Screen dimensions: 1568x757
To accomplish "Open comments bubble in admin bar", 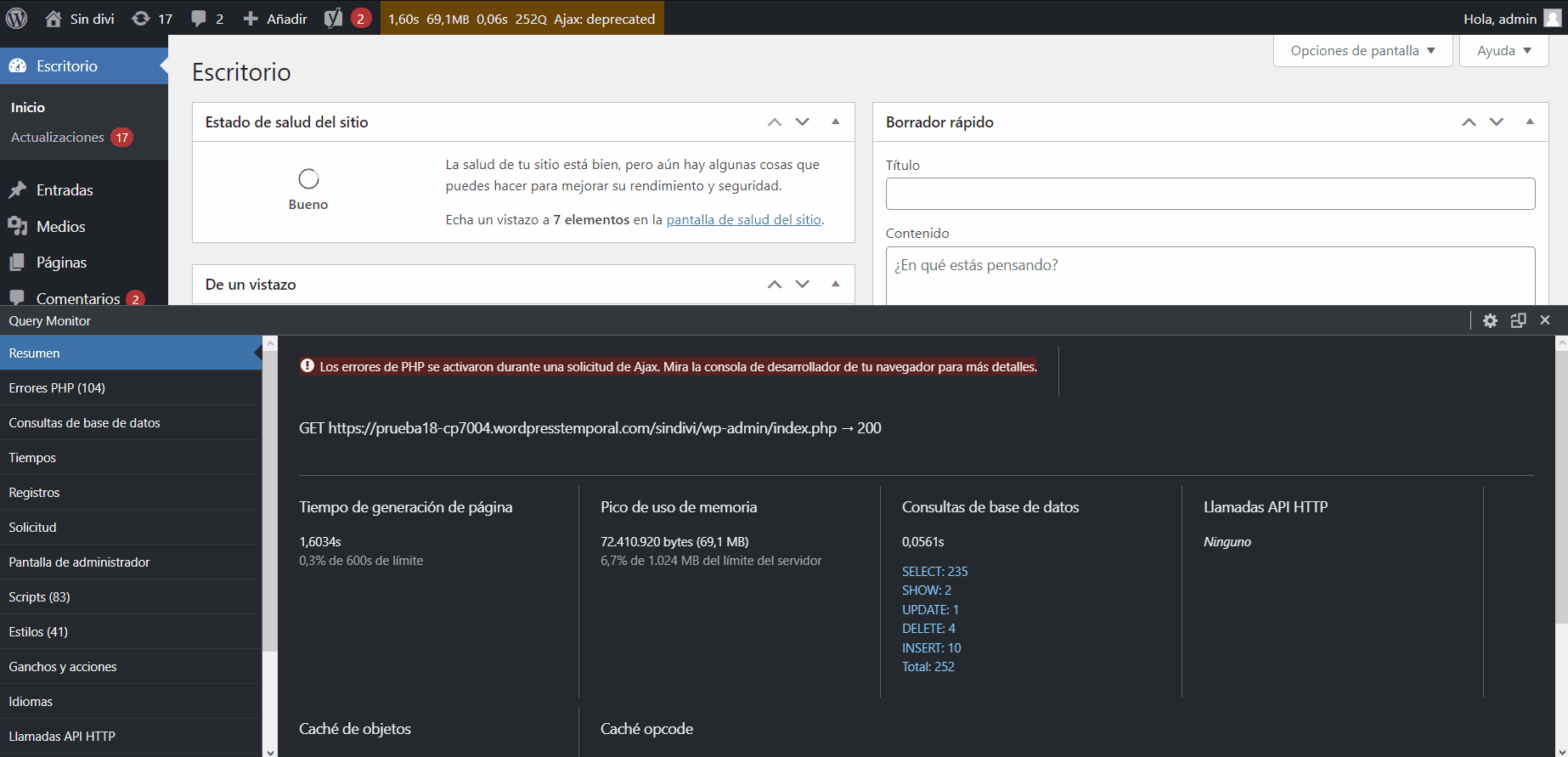I will click(x=199, y=19).
